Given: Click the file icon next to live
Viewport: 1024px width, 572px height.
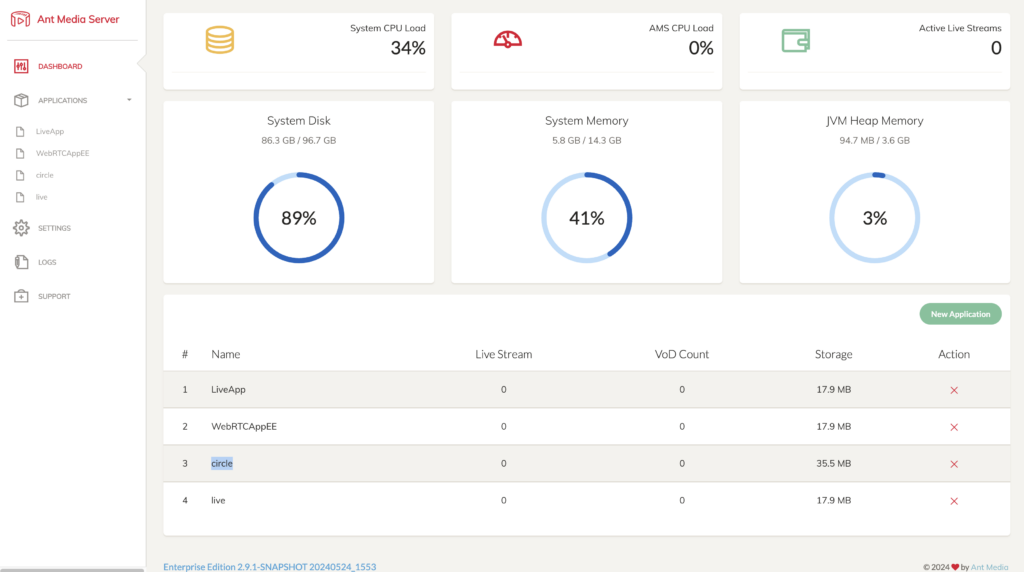Looking at the screenshot, I should (20, 197).
